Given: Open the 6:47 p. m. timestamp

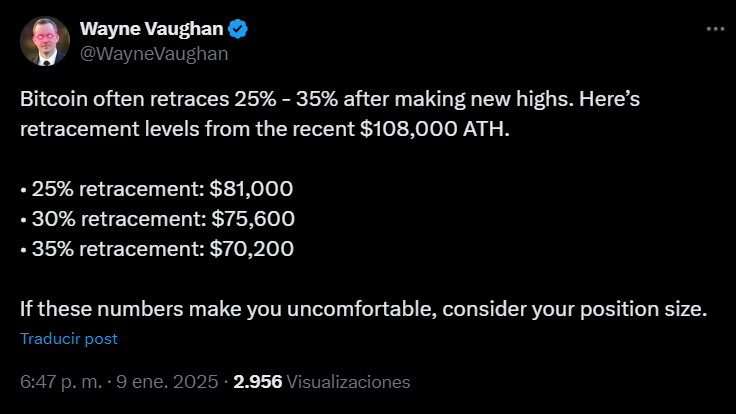Looking at the screenshot, I should [x=61, y=382].
